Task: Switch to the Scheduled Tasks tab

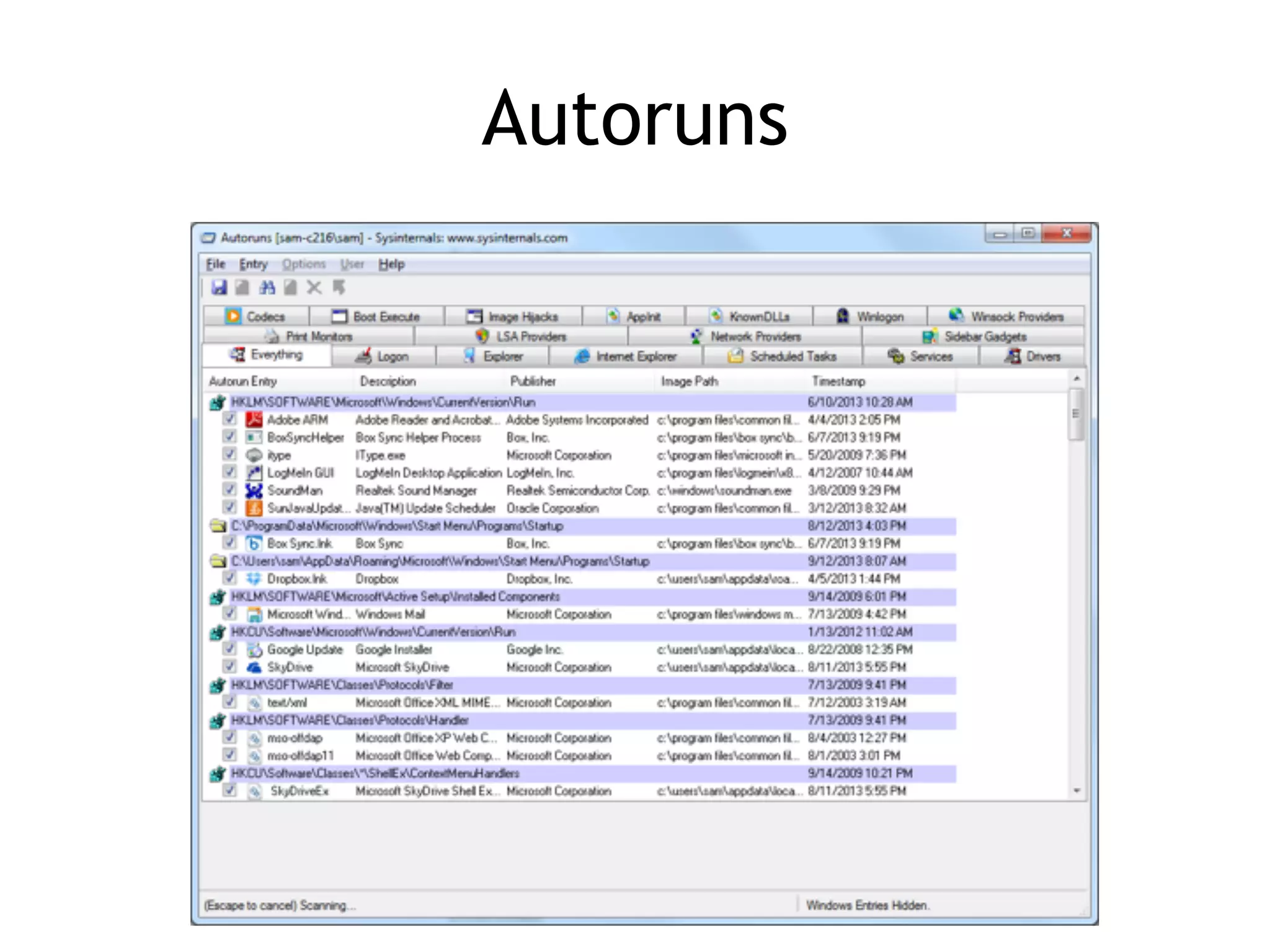Action: (782, 356)
